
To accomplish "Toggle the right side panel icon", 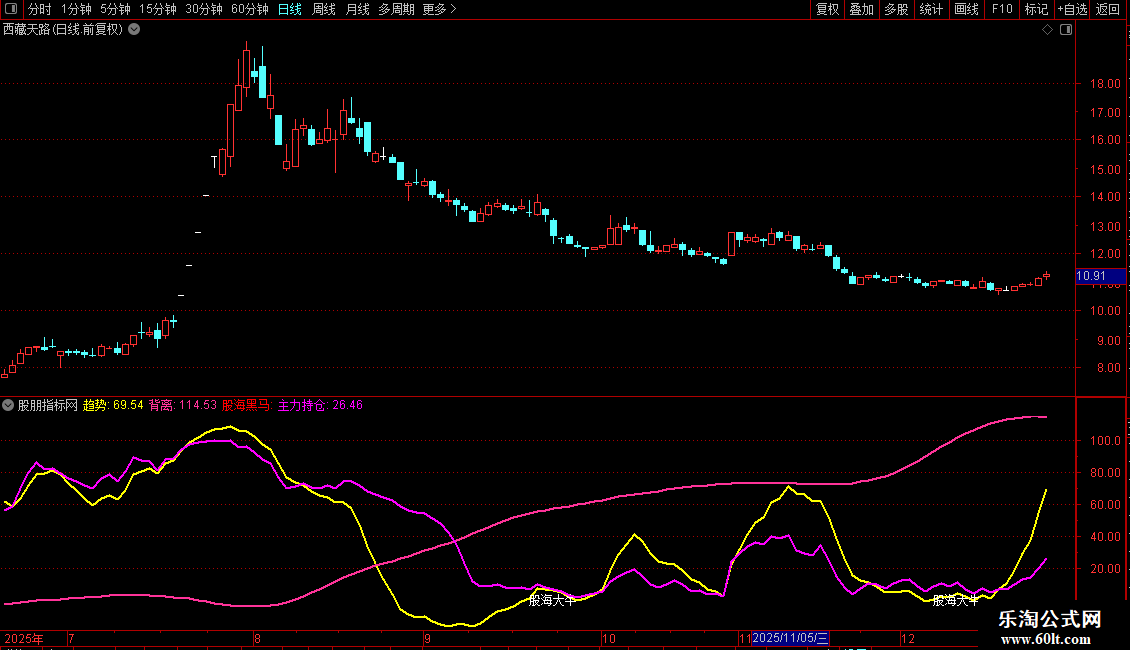I will (1066, 30).
